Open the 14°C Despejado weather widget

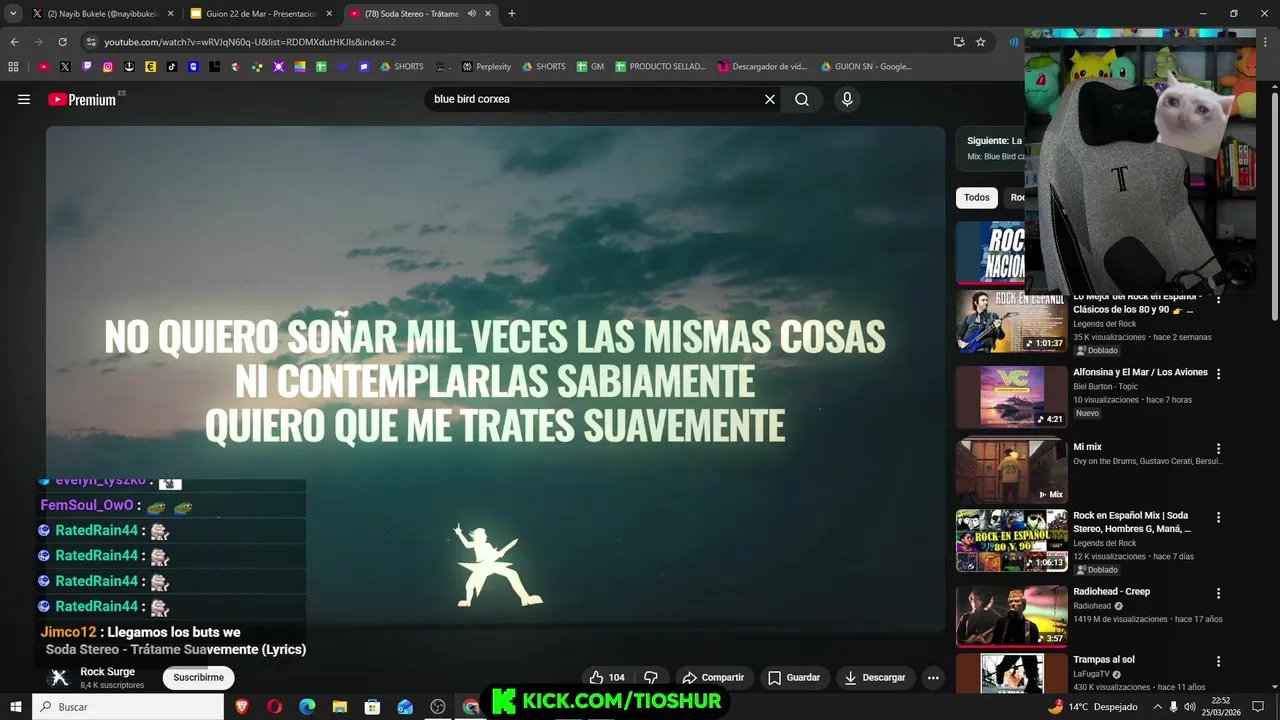[1092, 707]
